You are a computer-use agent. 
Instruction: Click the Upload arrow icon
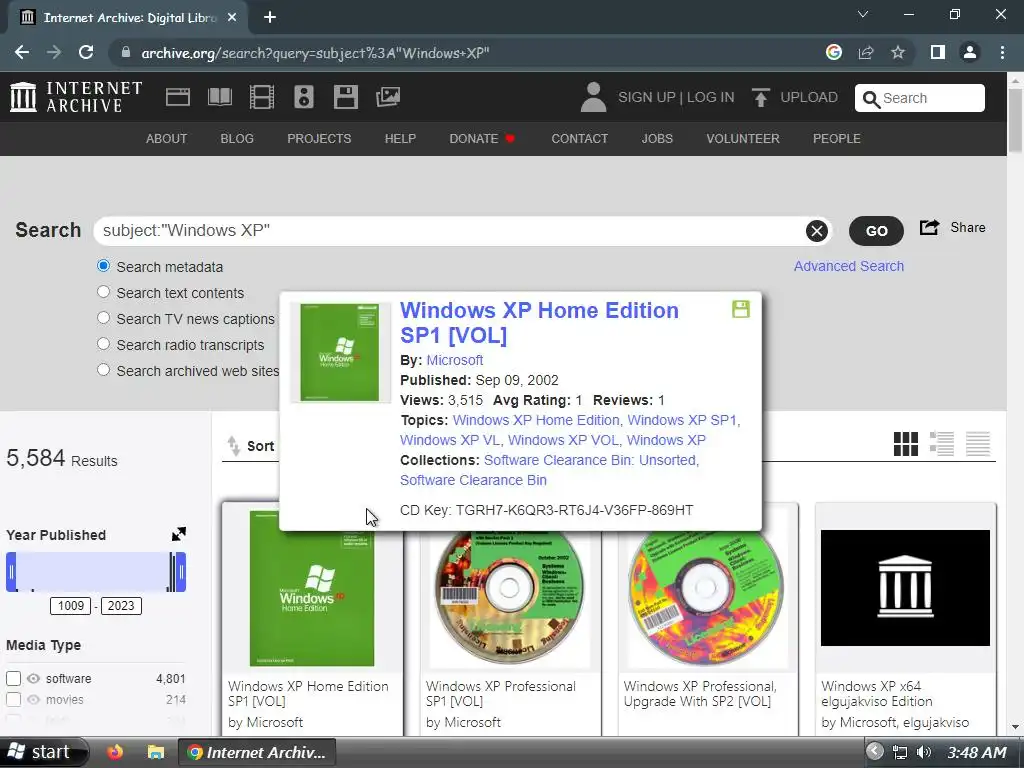pyautogui.click(x=760, y=97)
